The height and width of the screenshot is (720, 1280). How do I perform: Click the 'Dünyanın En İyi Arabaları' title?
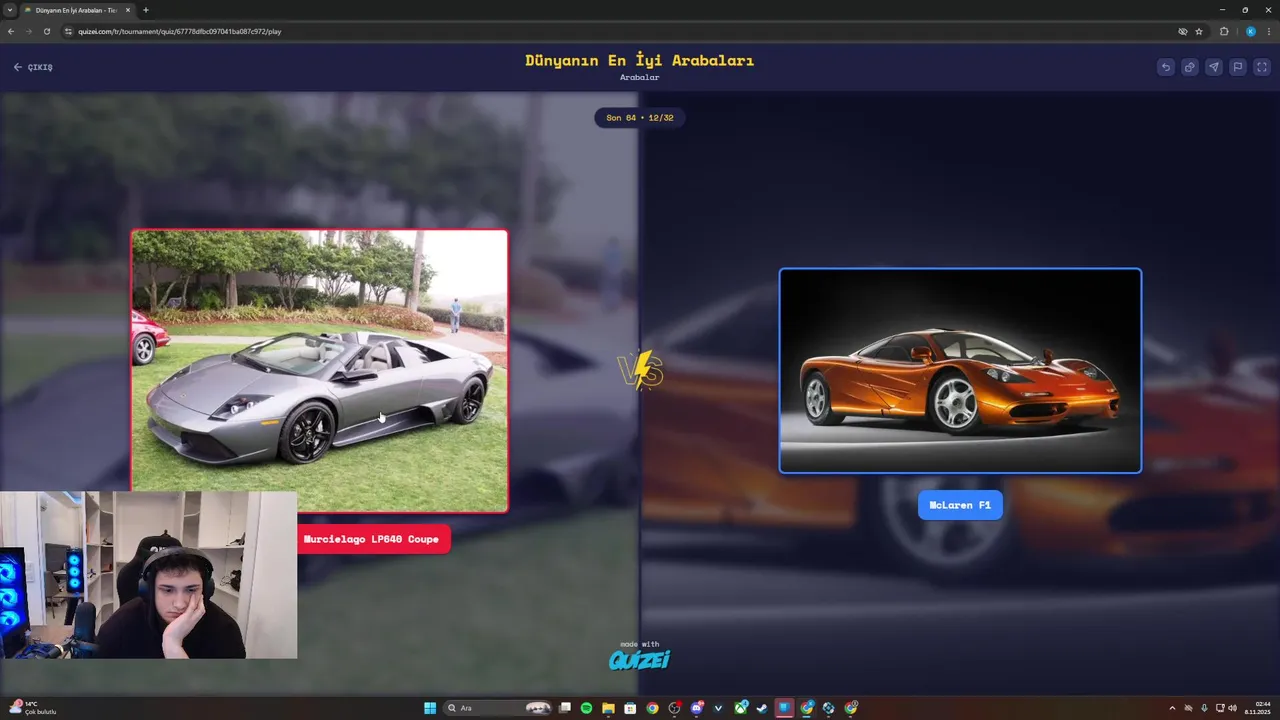pos(640,60)
